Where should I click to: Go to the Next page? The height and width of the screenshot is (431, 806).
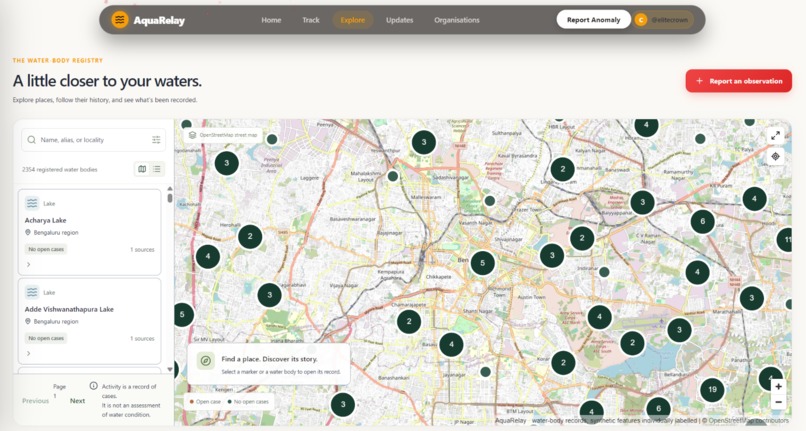point(78,401)
